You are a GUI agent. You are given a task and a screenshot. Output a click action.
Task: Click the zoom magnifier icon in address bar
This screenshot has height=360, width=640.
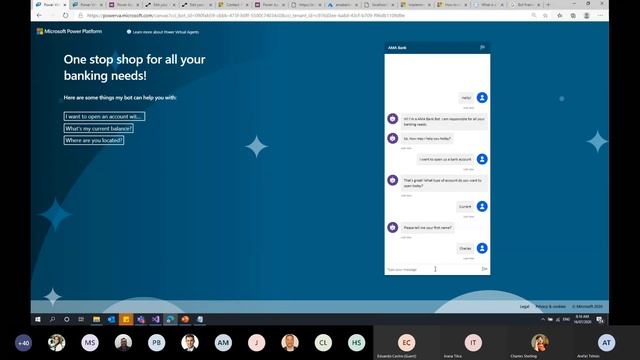tap(533, 16)
